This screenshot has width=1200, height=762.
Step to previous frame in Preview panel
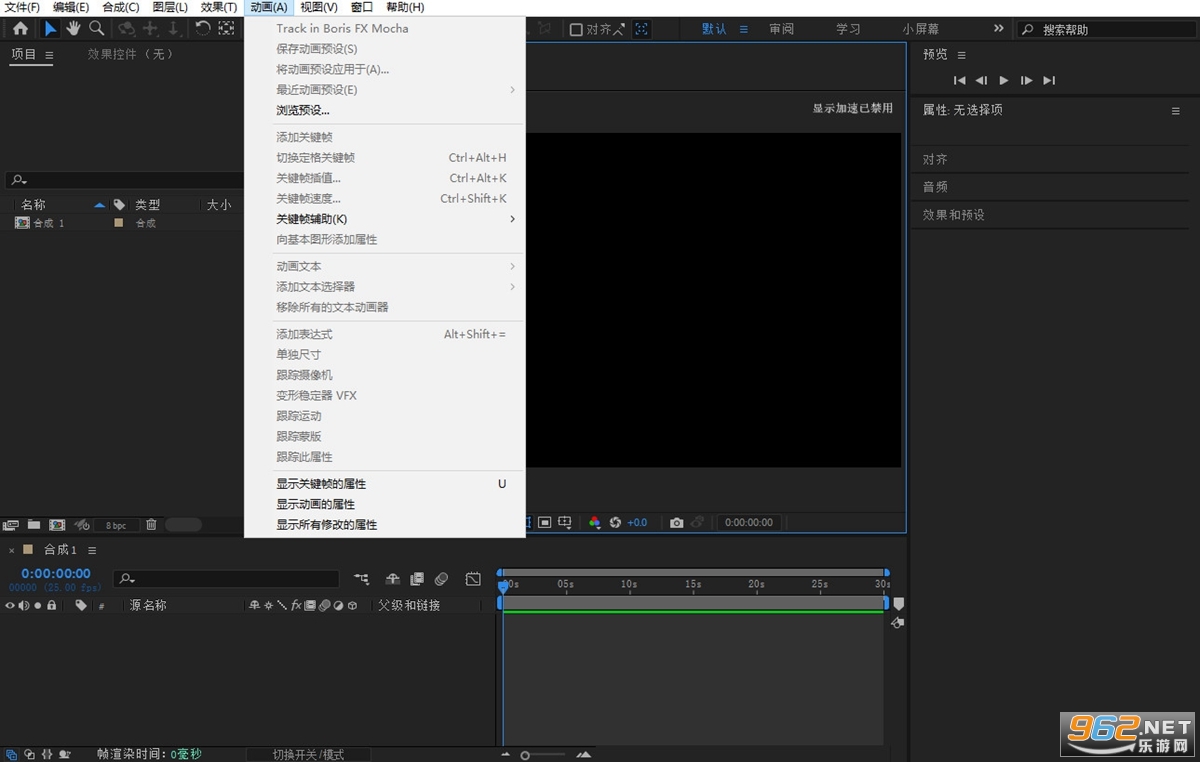pyautogui.click(x=981, y=80)
